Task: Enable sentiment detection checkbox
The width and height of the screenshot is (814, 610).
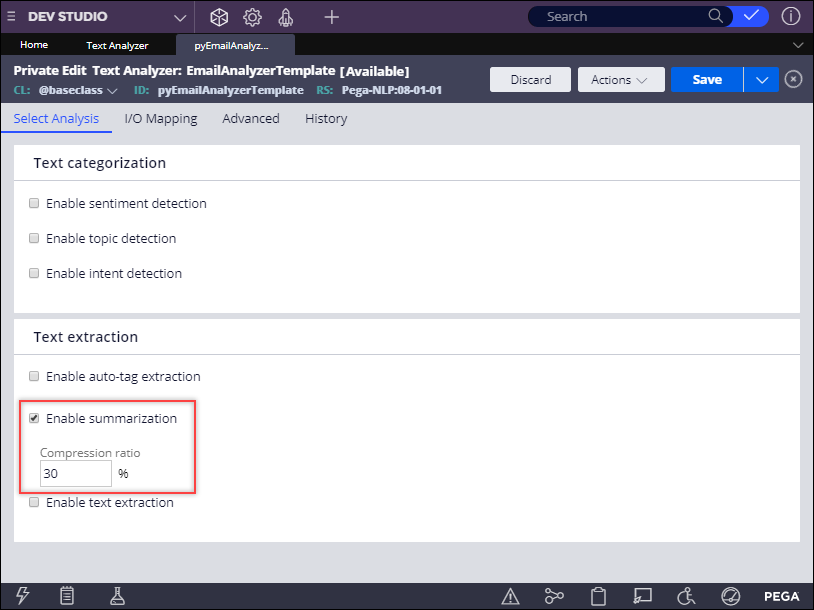Action: tap(35, 204)
